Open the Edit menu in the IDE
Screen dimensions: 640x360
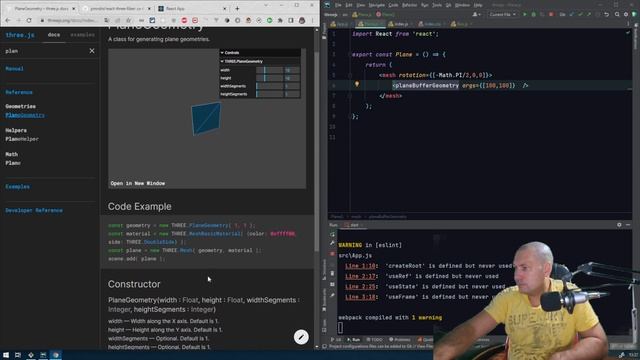(x=349, y=5)
